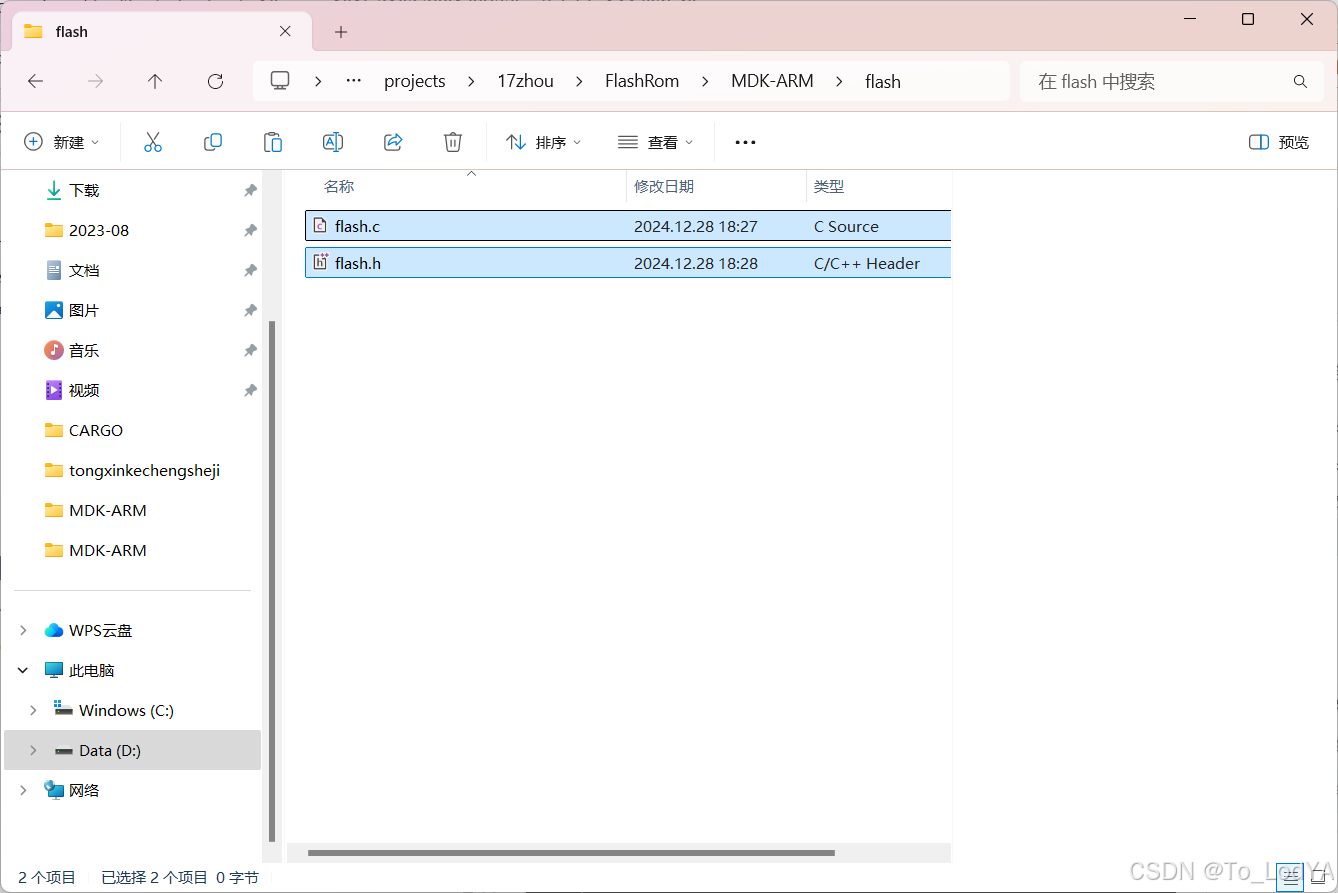The height and width of the screenshot is (893, 1338).
Task: Click the C Source type cell
Action: click(x=846, y=226)
